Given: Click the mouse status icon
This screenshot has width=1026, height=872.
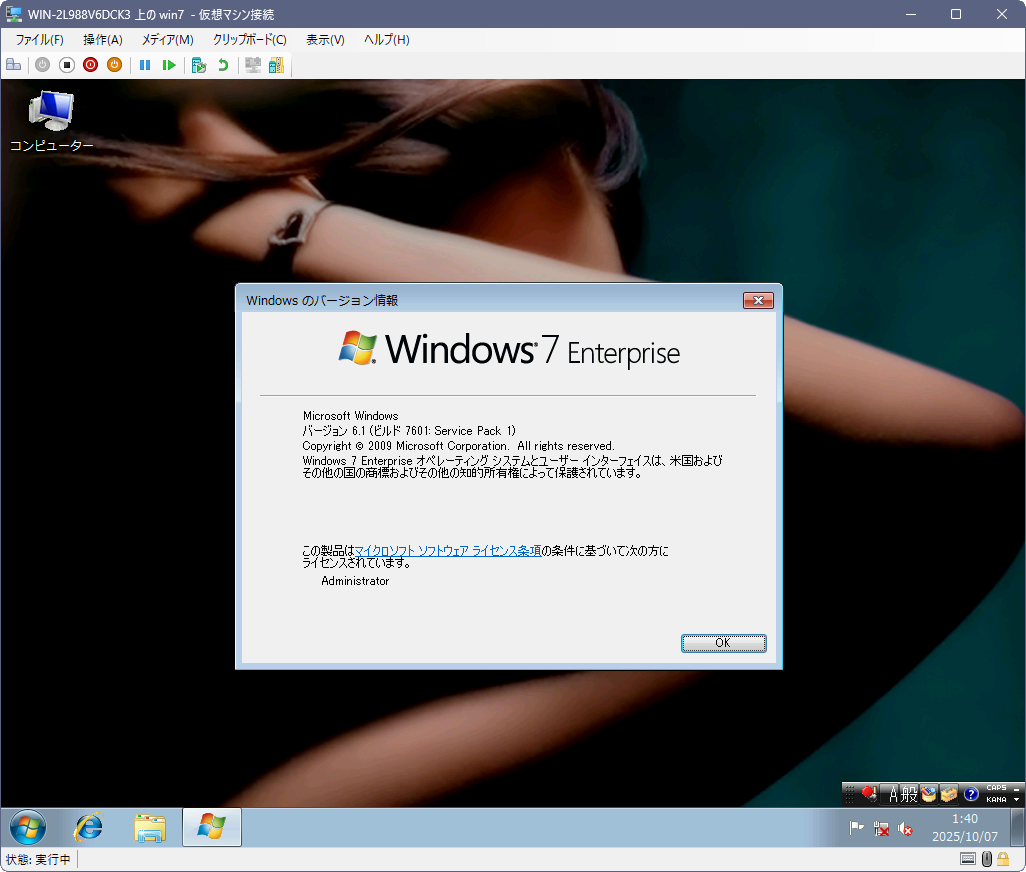Looking at the screenshot, I should 987,859.
